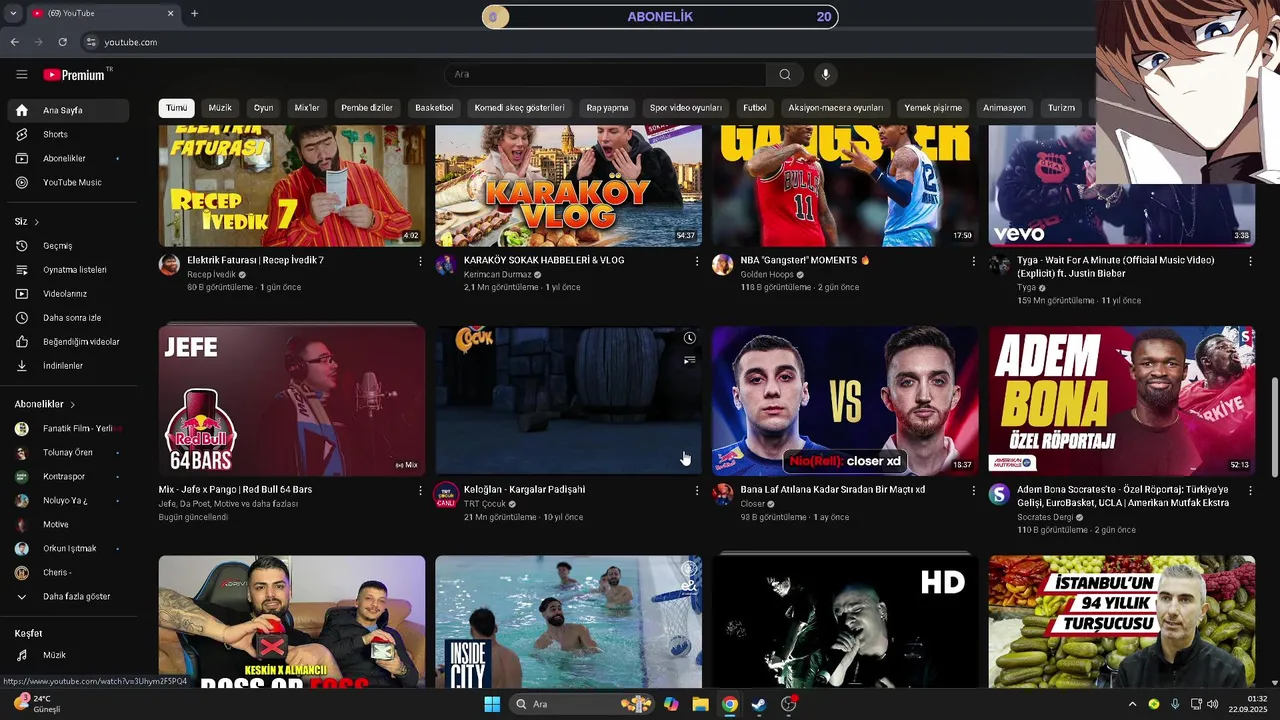Open options menu for Elektrik Faturası video
This screenshot has height=720, width=1280.
pos(420,261)
